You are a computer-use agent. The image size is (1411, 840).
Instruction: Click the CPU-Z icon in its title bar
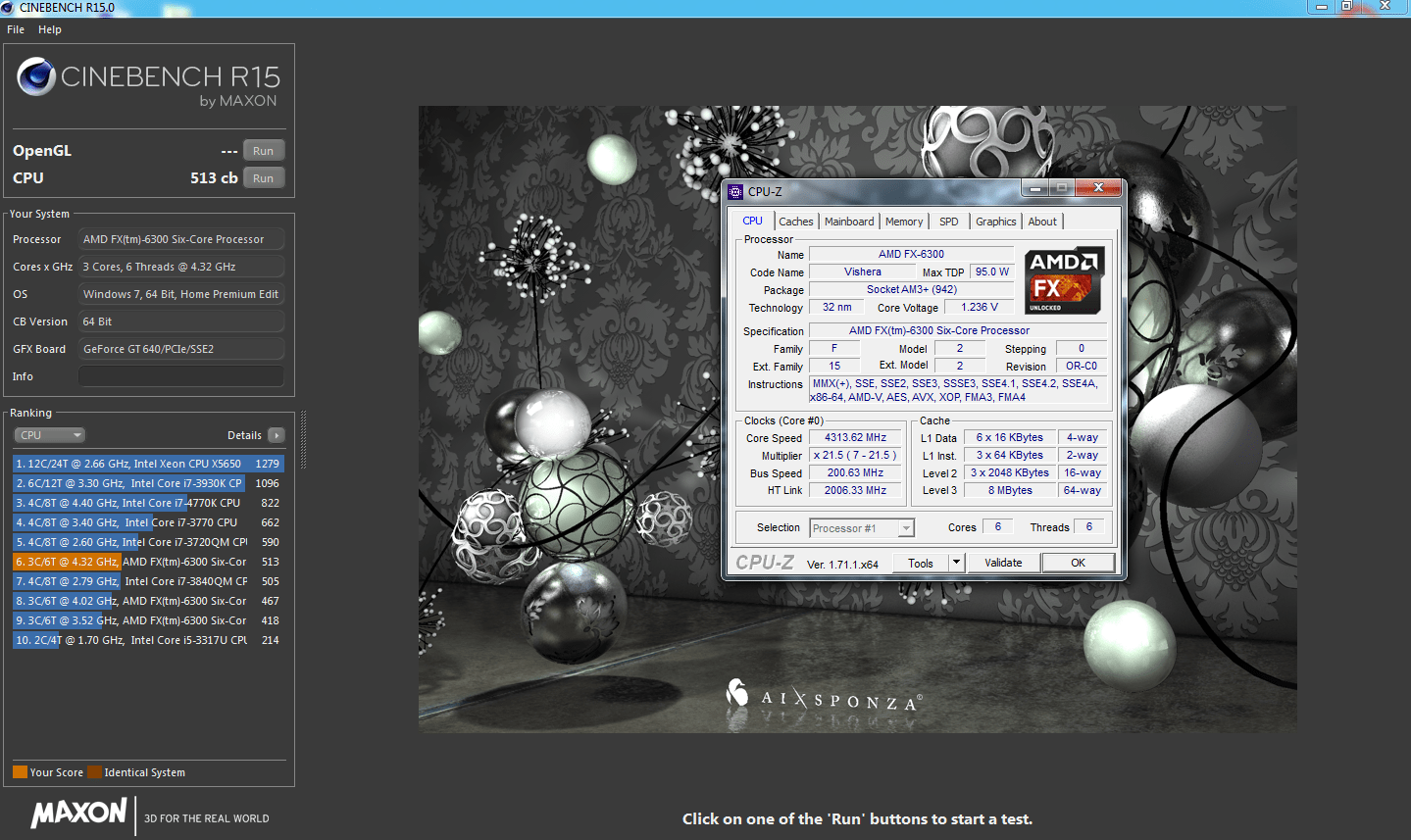click(x=736, y=191)
